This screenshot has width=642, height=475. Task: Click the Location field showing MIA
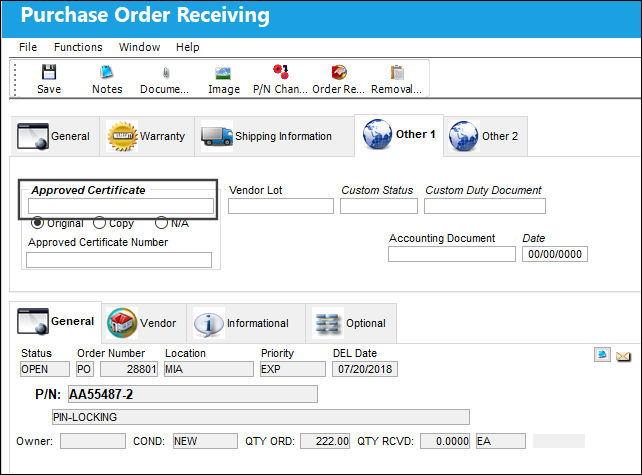209,369
